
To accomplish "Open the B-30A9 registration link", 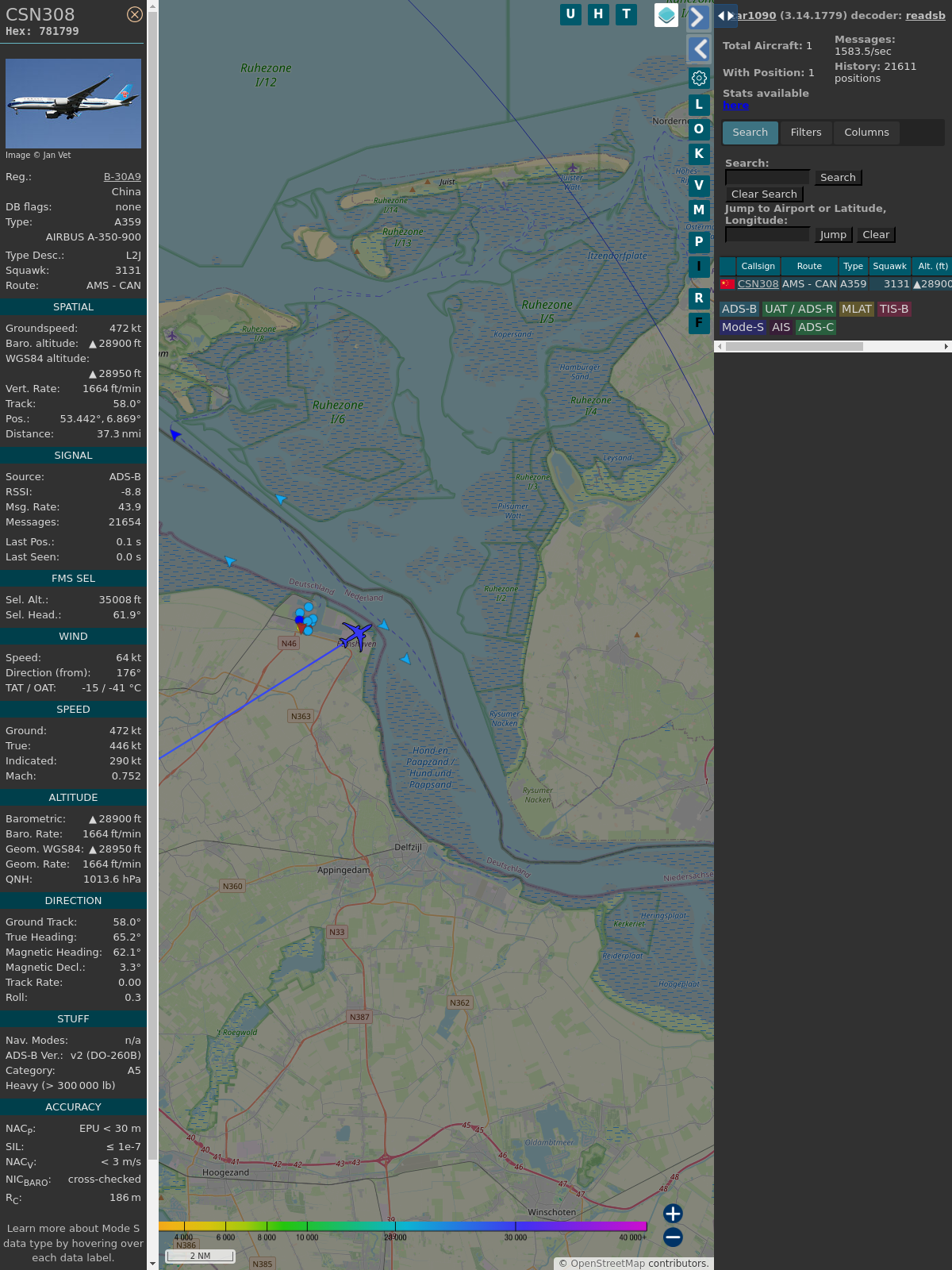I will (x=122, y=177).
